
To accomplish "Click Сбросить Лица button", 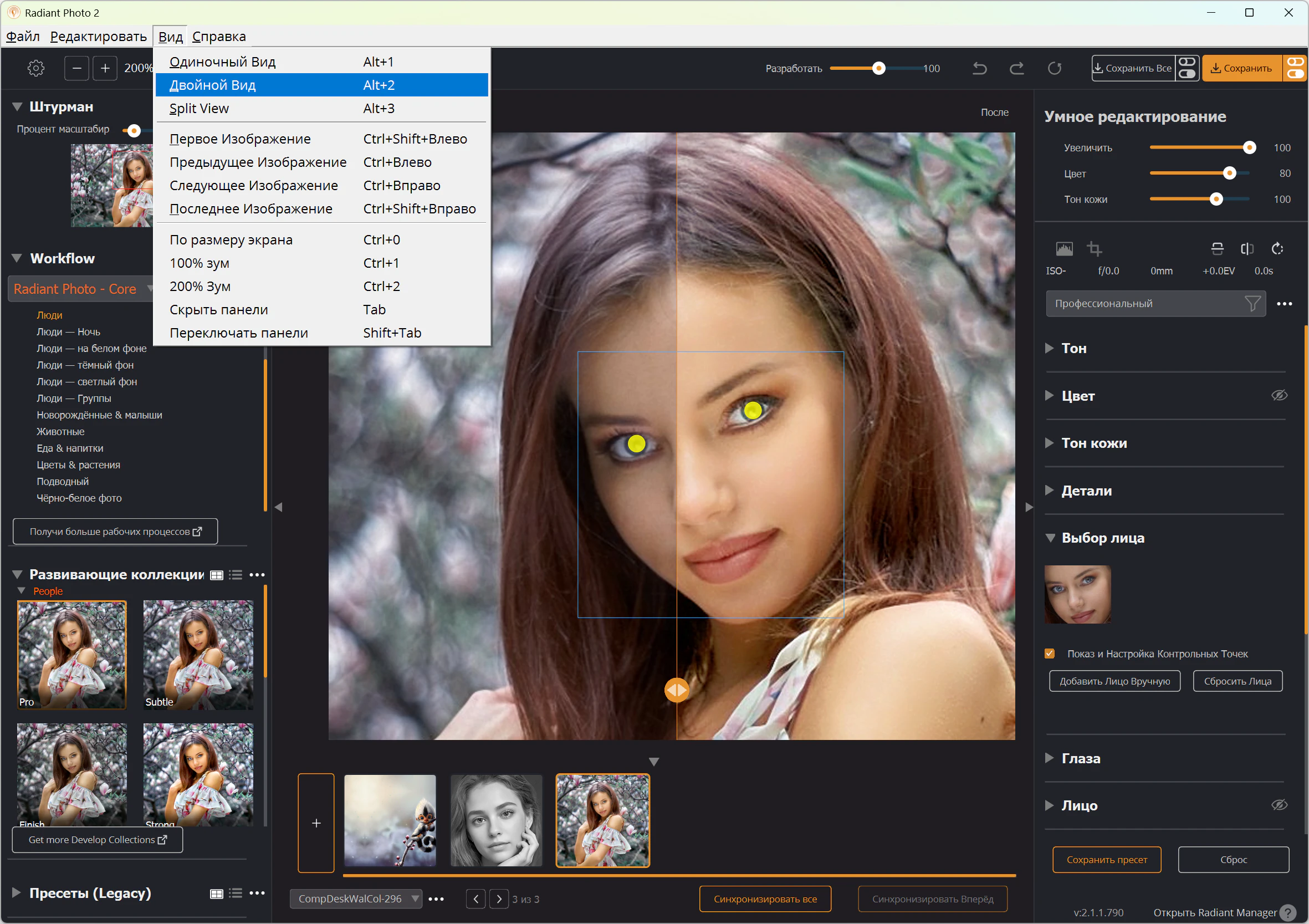I will coord(1237,681).
